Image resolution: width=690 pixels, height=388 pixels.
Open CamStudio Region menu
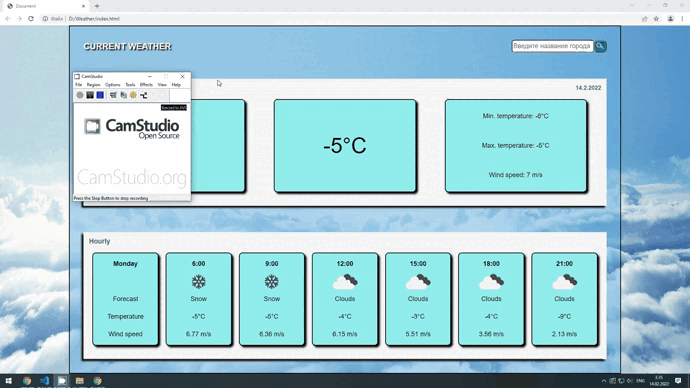(x=93, y=84)
